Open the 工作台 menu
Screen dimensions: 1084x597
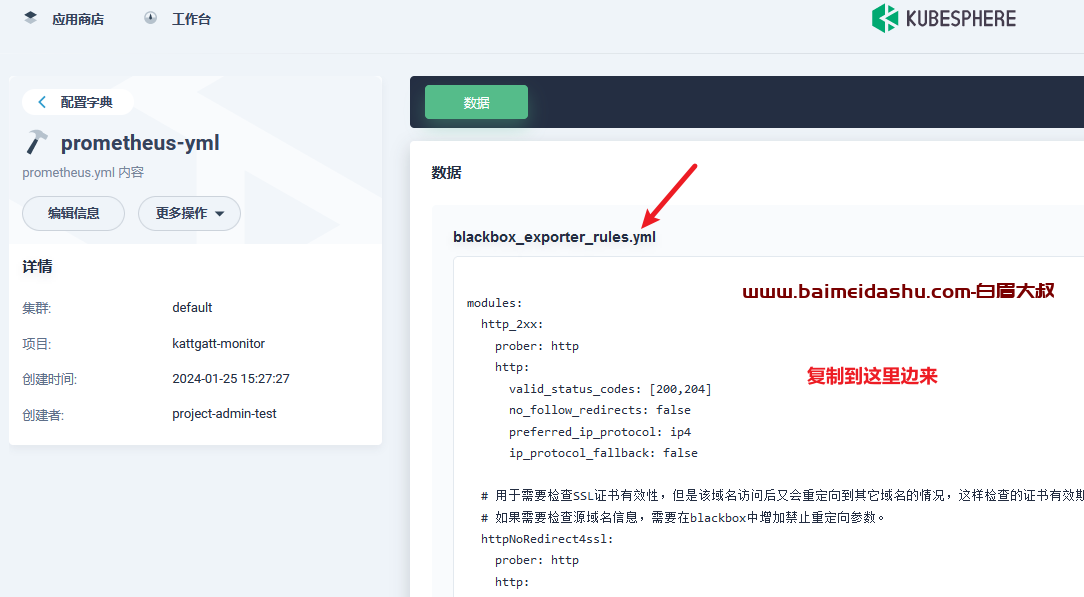pos(191,19)
